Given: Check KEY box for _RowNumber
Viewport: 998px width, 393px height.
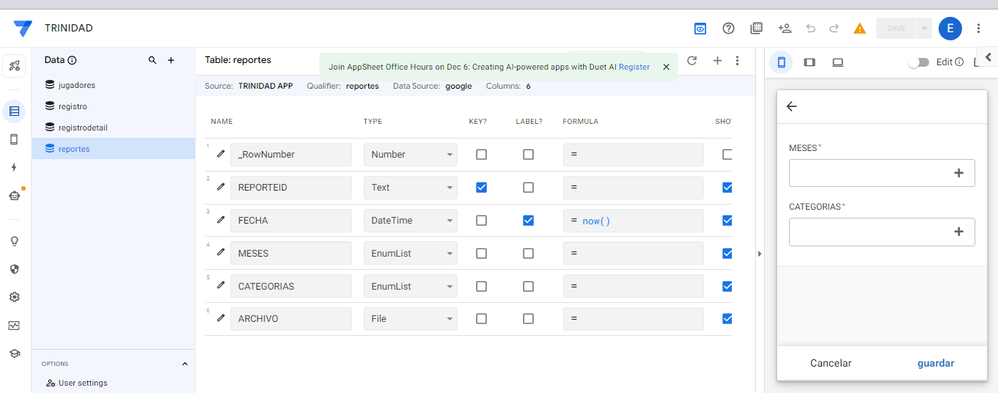Looking at the screenshot, I should [x=481, y=154].
